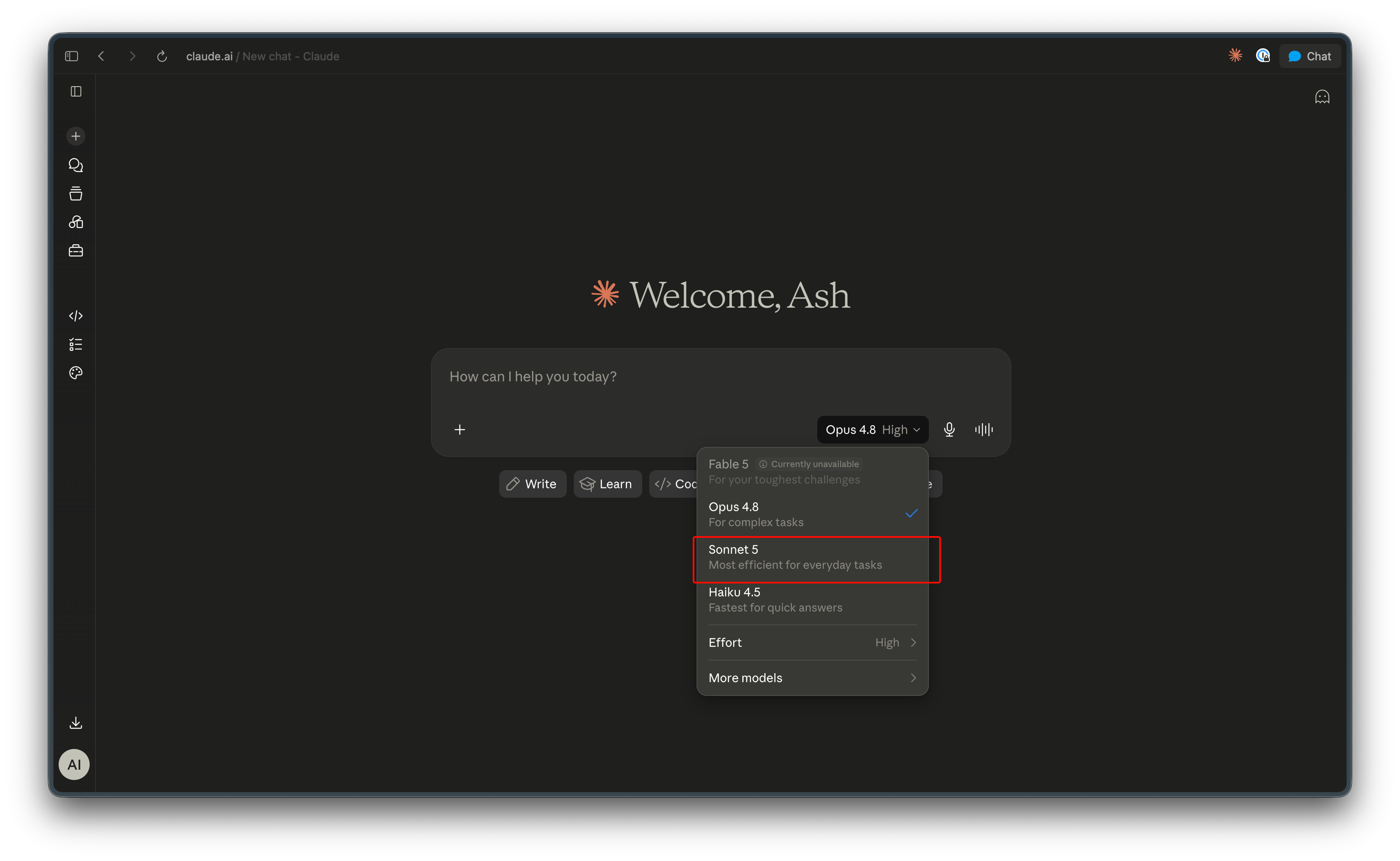The height and width of the screenshot is (861, 1400).
Task: Open the projects stack icon in sidebar
Action: 76,193
